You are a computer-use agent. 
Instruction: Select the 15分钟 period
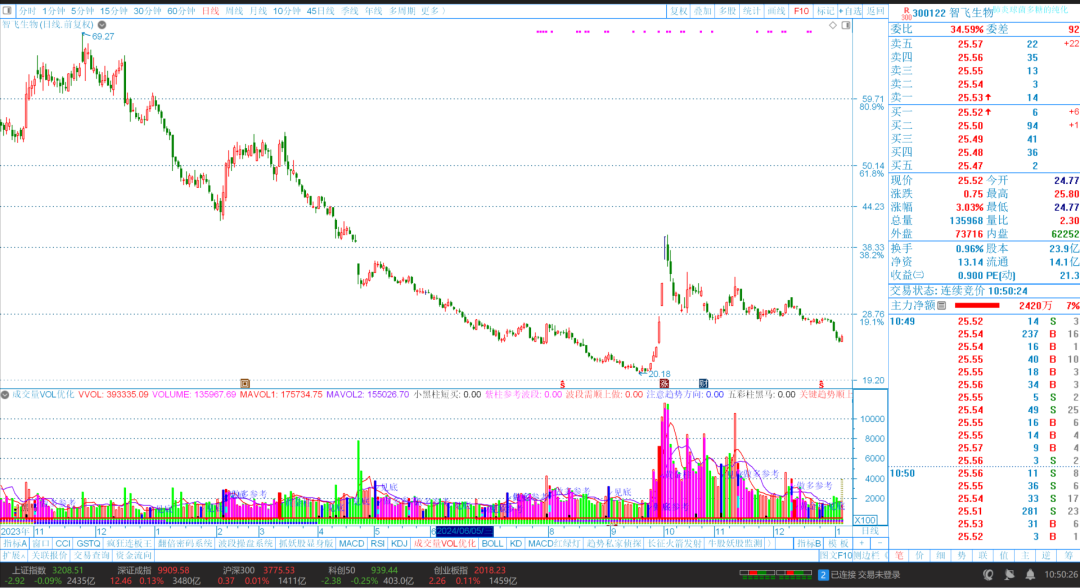pyautogui.click(x=114, y=11)
